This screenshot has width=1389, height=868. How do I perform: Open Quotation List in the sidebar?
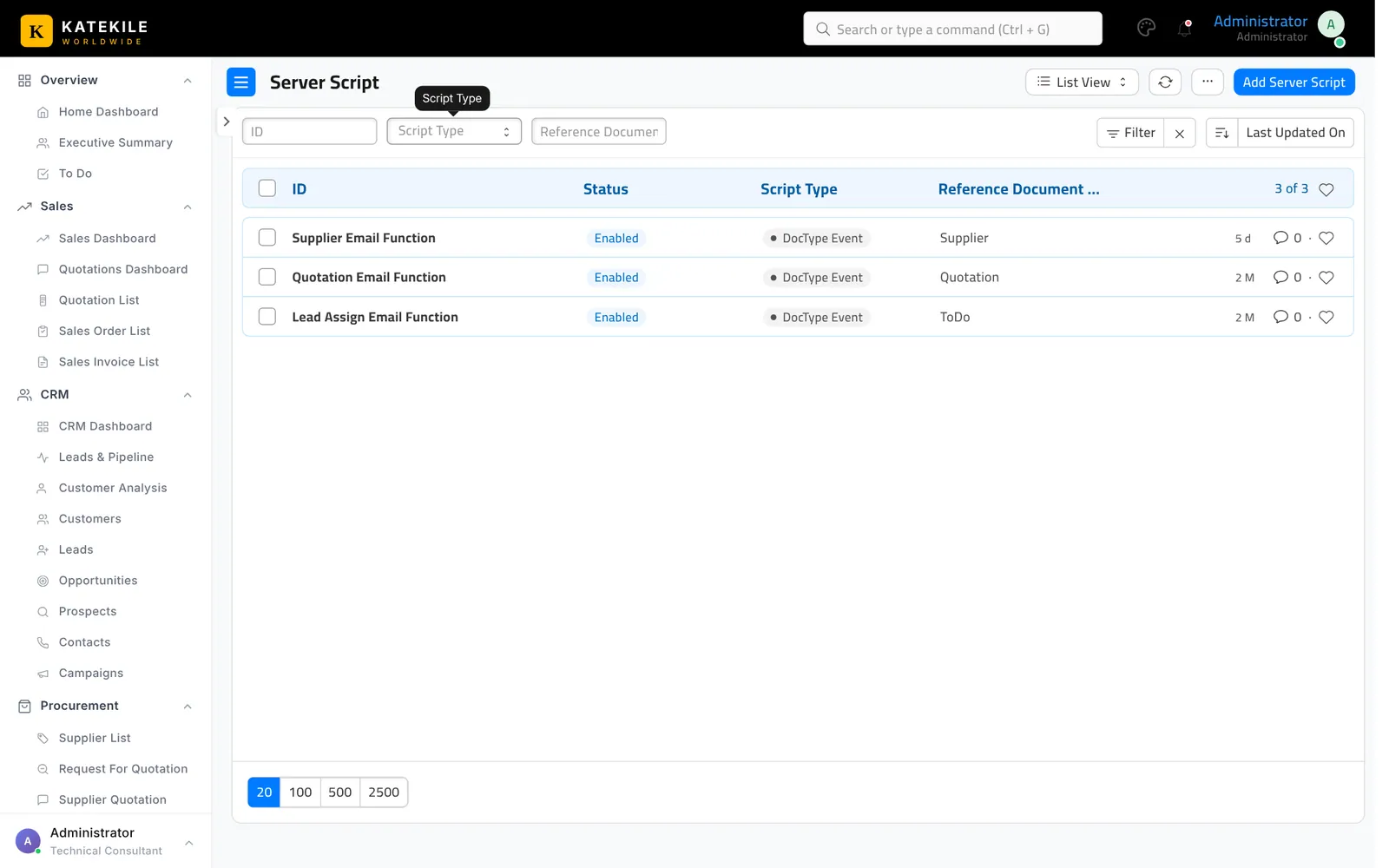[x=99, y=300]
